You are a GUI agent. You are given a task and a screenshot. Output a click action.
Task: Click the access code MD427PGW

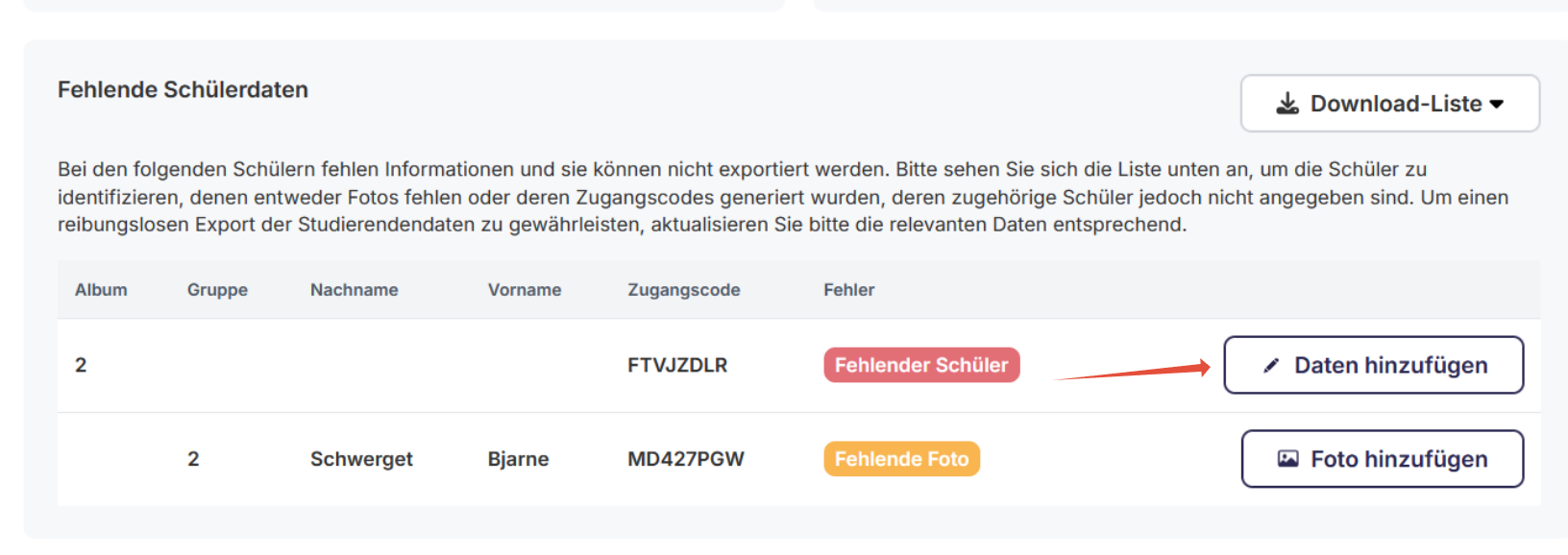[x=682, y=458]
